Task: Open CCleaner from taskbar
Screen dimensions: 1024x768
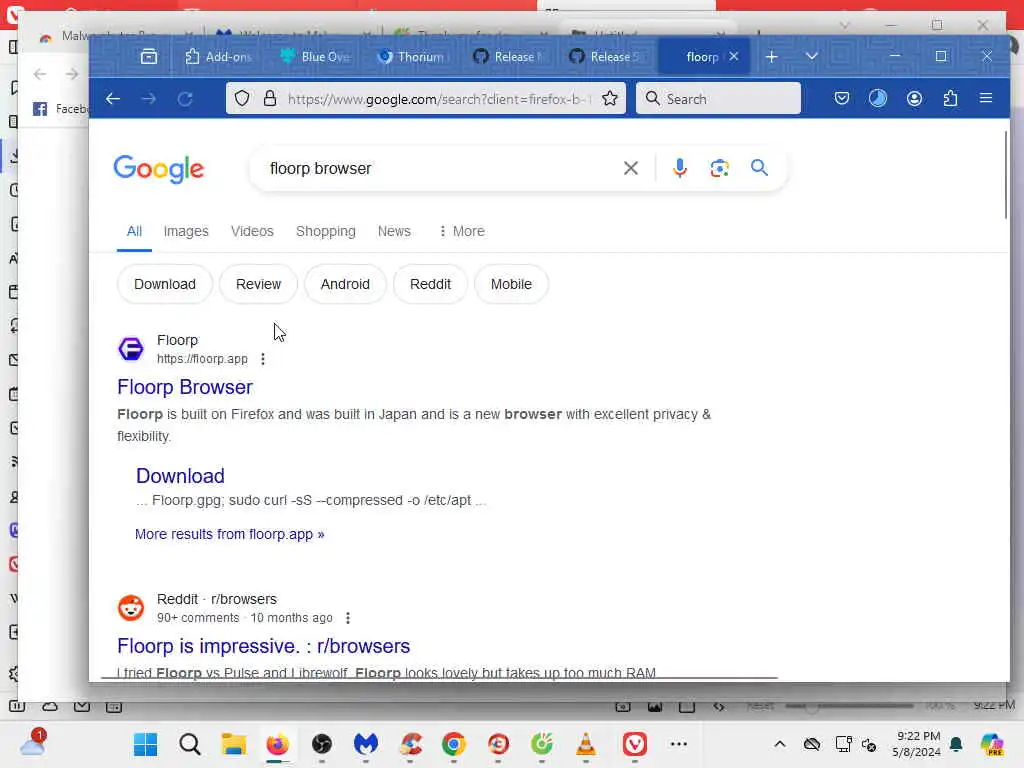Action: pyautogui.click(x=410, y=744)
